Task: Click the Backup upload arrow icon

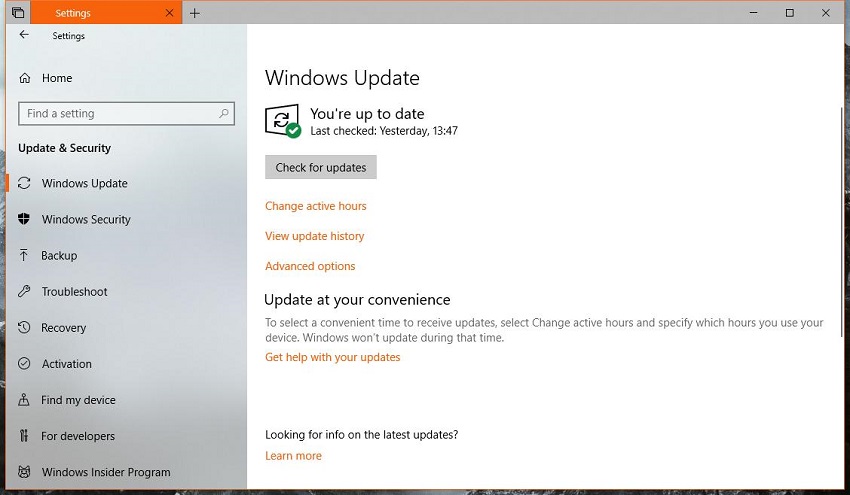Action: click(x=24, y=256)
